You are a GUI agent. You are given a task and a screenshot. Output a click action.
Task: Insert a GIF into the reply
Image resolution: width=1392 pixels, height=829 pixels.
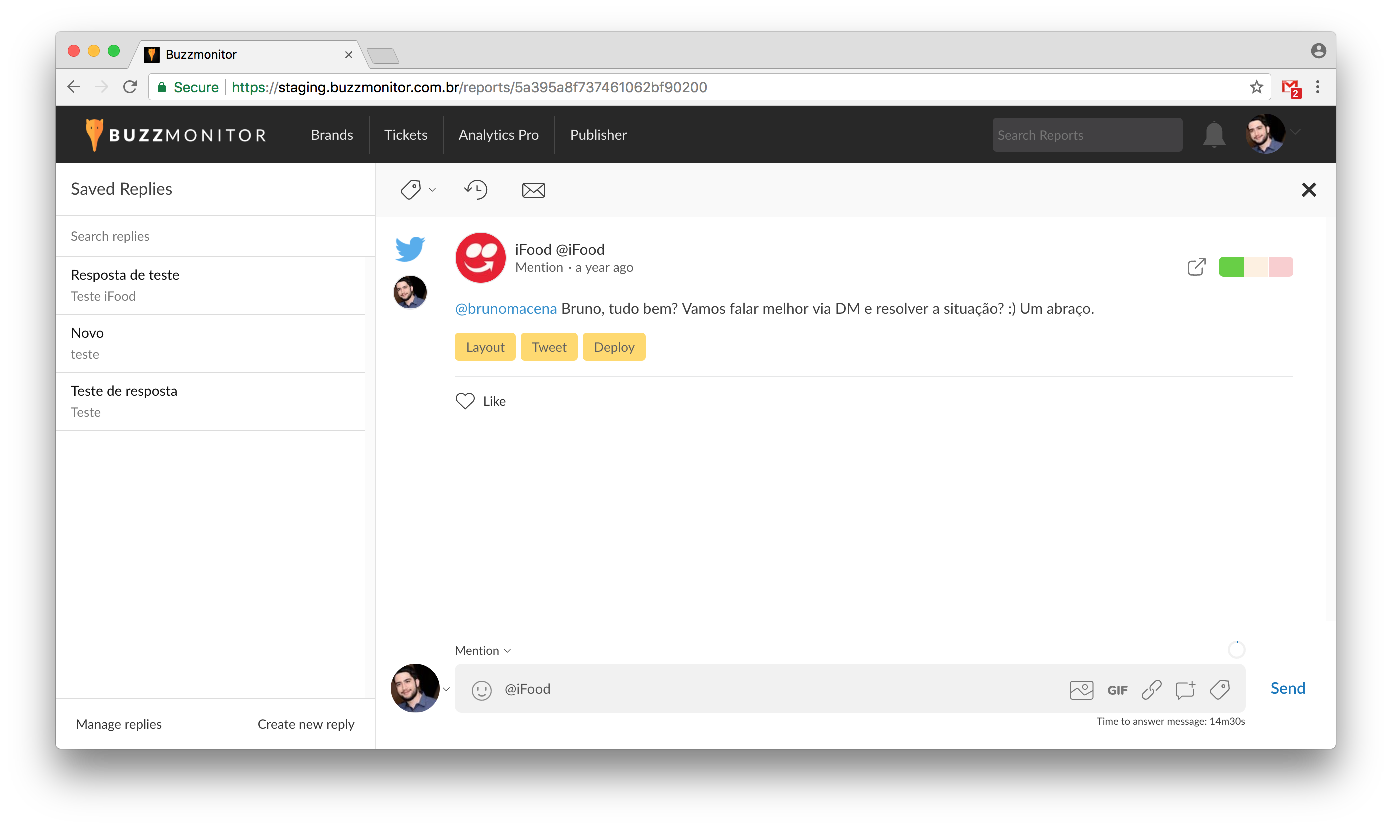click(x=1117, y=690)
